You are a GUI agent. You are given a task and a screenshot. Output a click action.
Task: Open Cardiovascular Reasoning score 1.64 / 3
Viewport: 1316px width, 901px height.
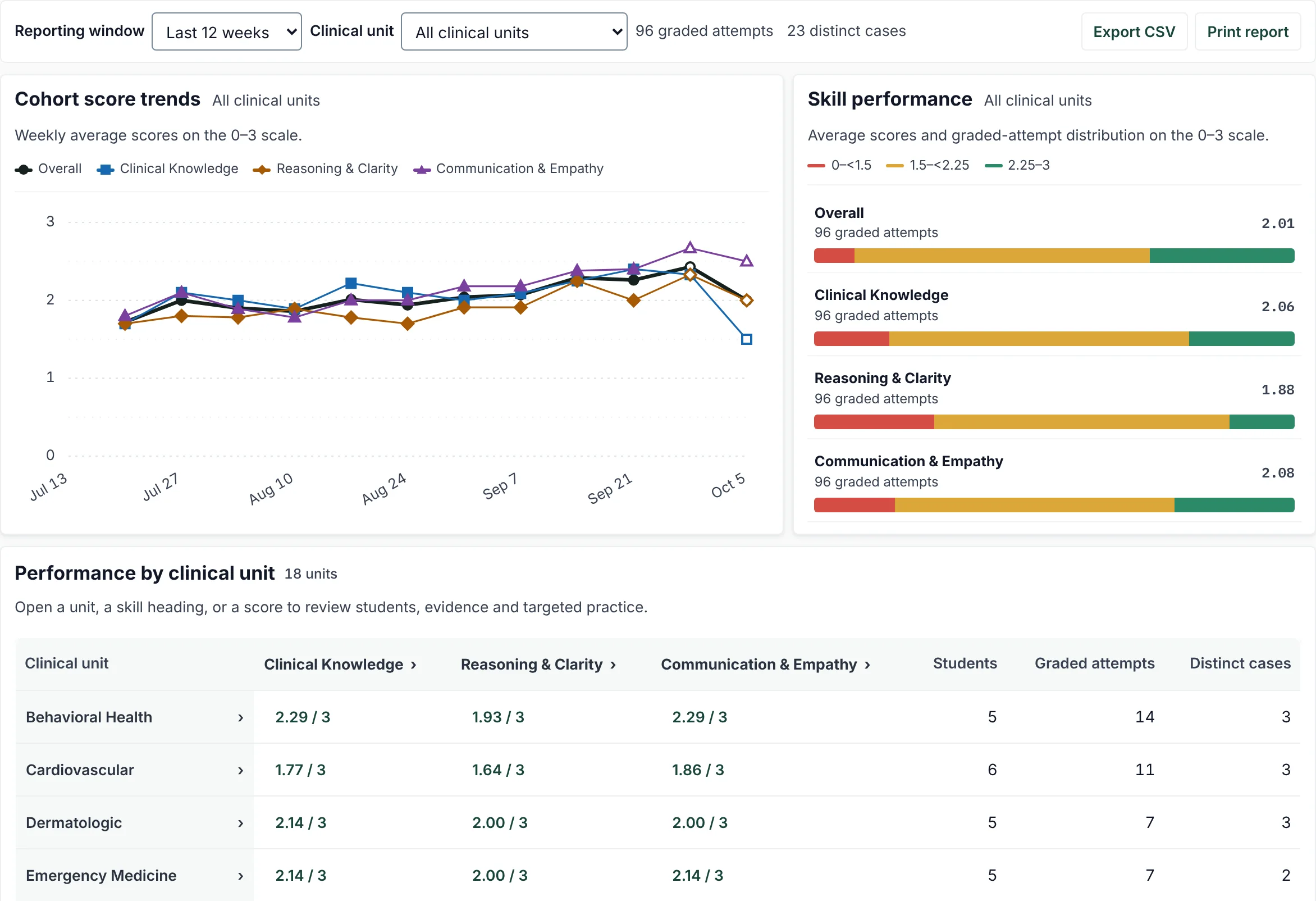(499, 770)
